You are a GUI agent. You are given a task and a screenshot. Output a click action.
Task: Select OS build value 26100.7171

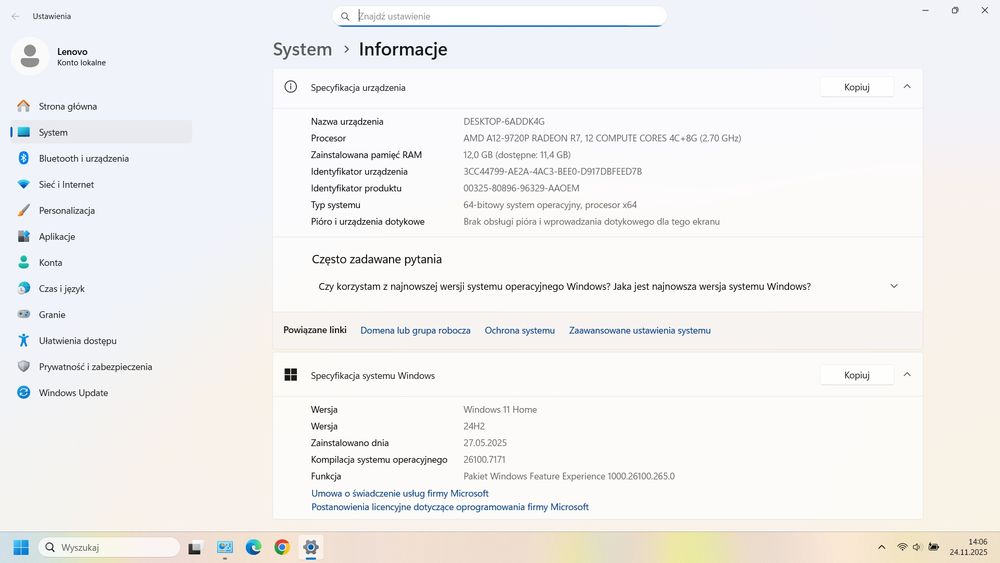click(484, 460)
